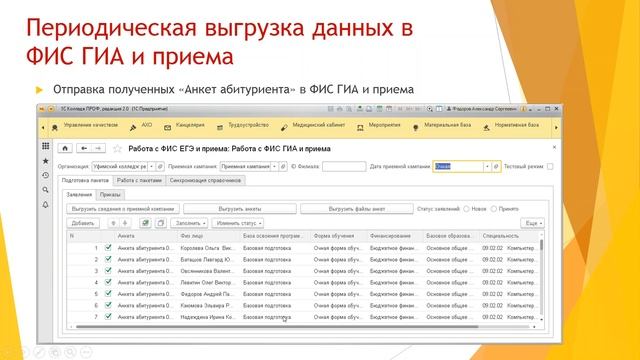Open Favorites star in left sidebar
This screenshot has height=360, width=640.
click(x=45, y=161)
